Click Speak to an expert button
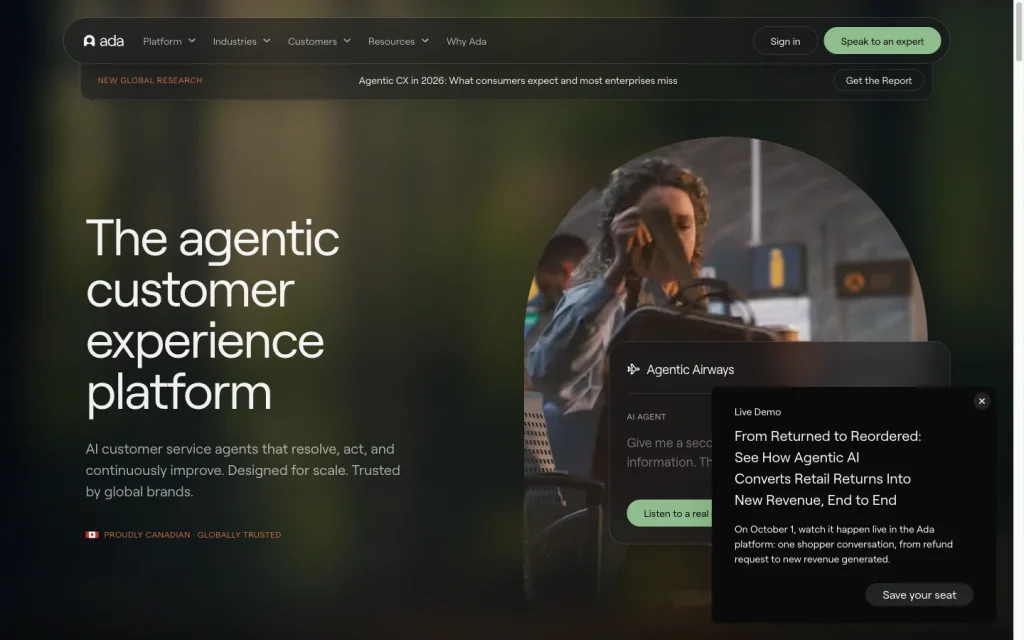 882,41
